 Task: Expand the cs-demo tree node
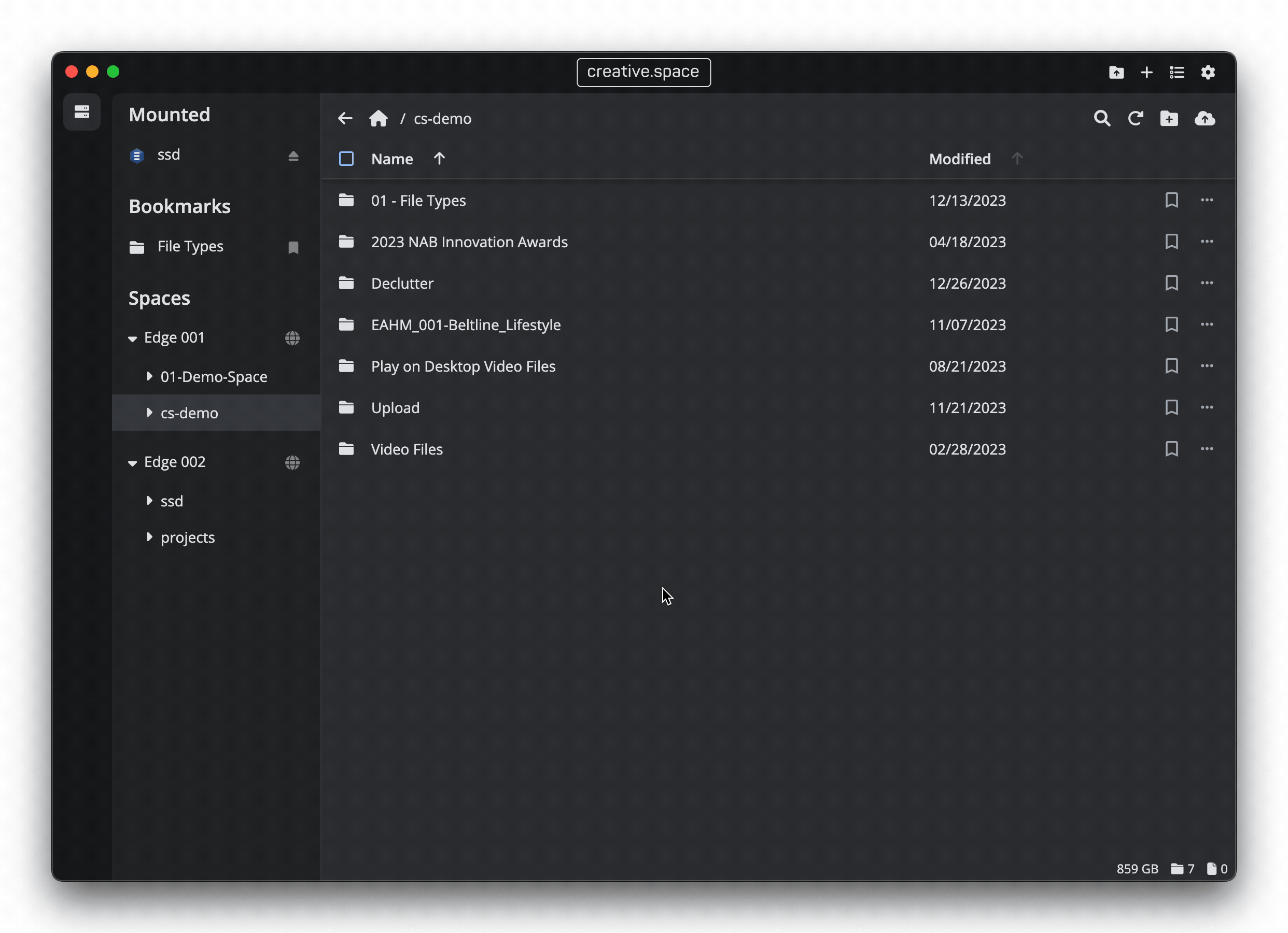tap(149, 412)
